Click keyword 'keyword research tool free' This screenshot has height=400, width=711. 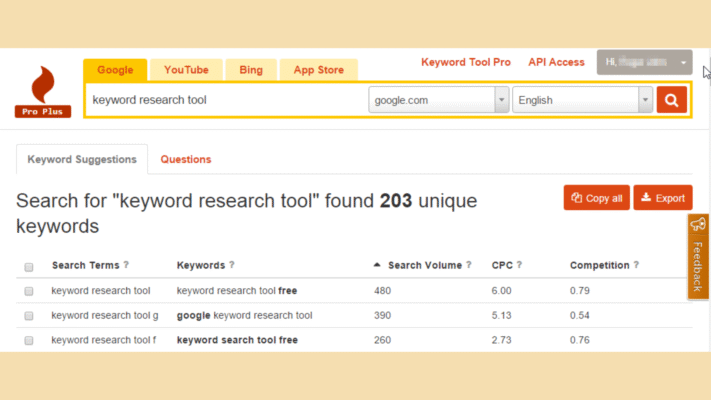237,291
